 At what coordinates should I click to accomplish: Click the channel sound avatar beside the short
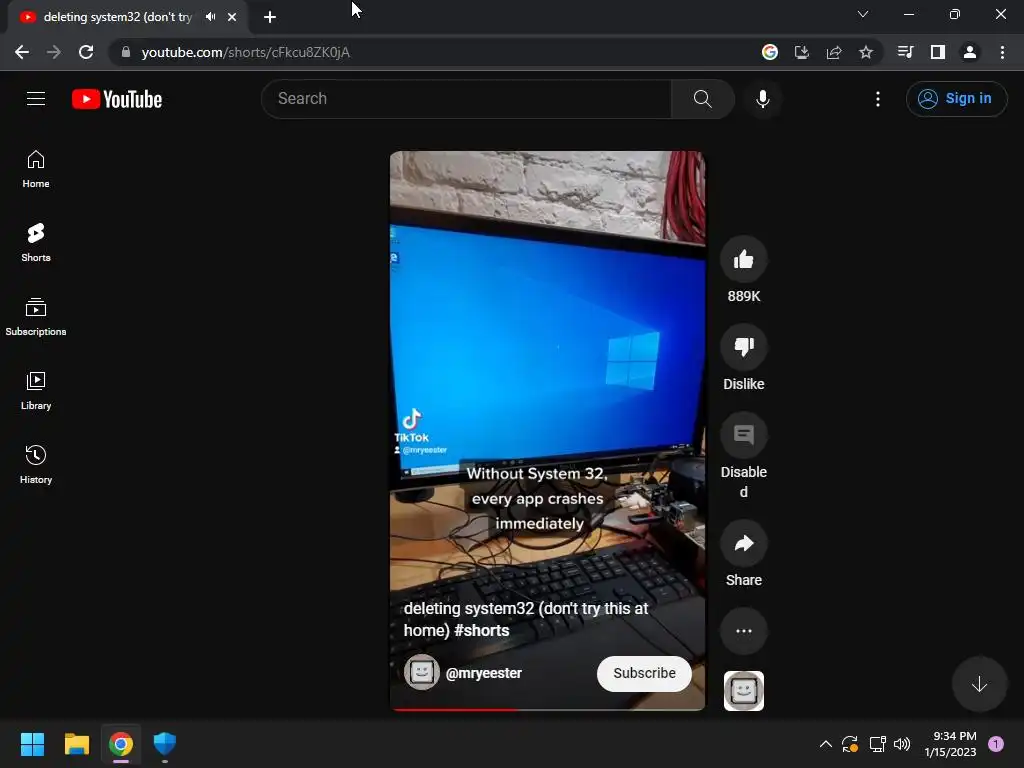[x=743, y=691]
